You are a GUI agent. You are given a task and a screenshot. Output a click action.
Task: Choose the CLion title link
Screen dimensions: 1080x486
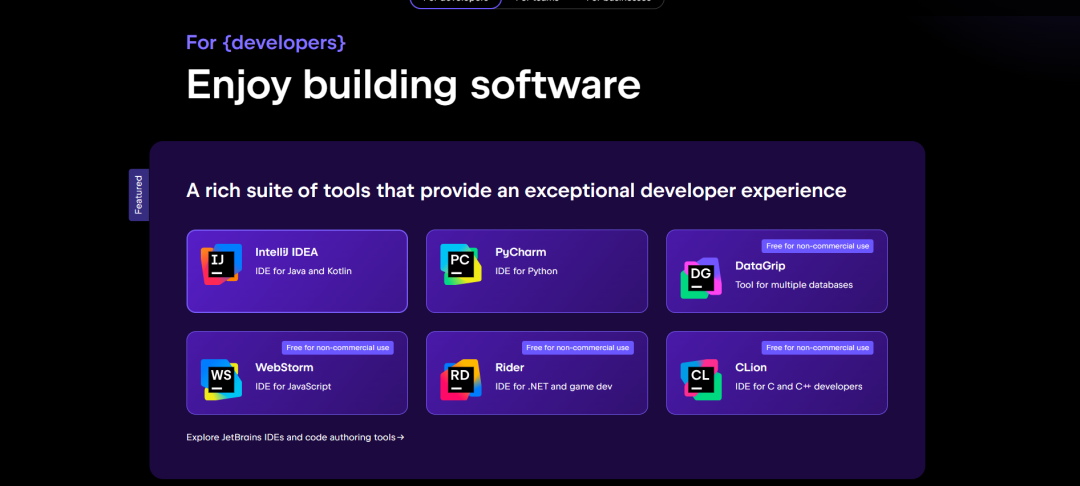coord(750,367)
